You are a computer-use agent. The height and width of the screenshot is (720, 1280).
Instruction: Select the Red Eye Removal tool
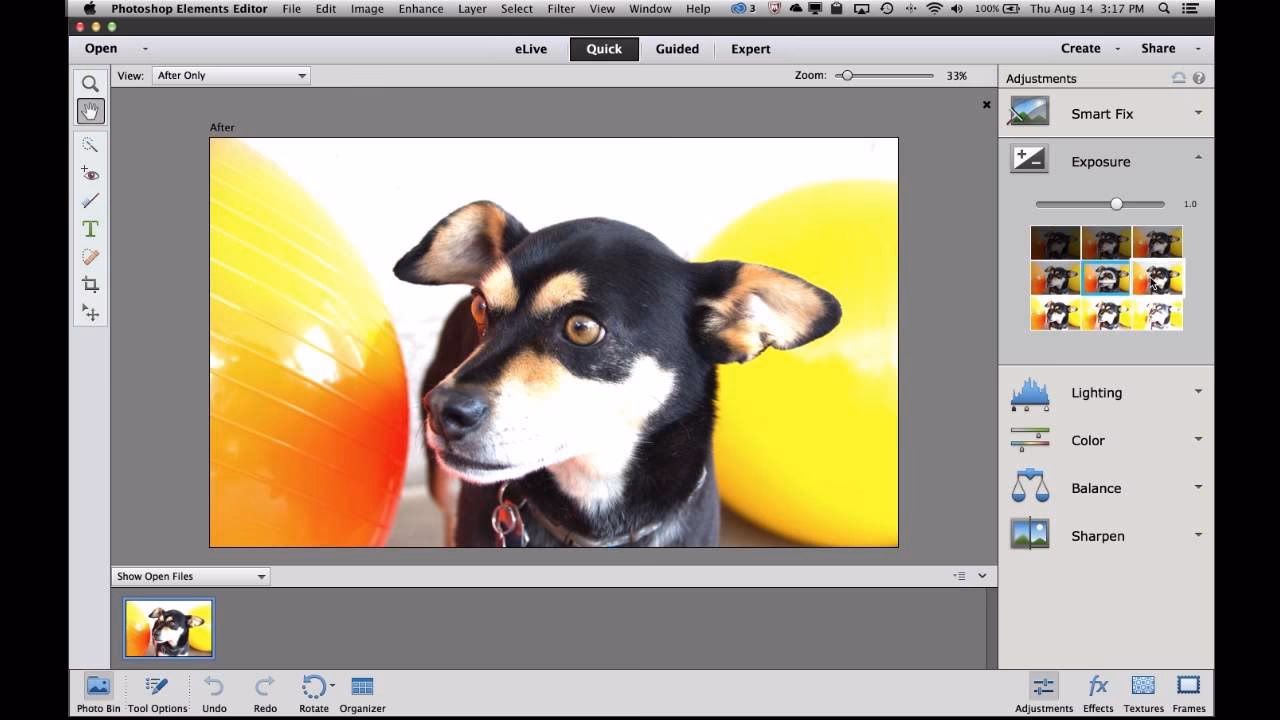[x=90, y=173]
